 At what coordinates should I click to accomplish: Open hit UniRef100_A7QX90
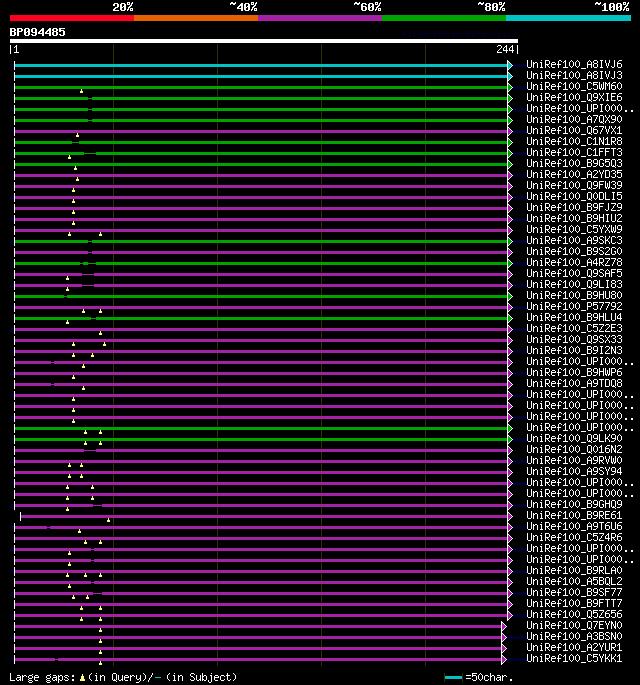click(x=574, y=119)
